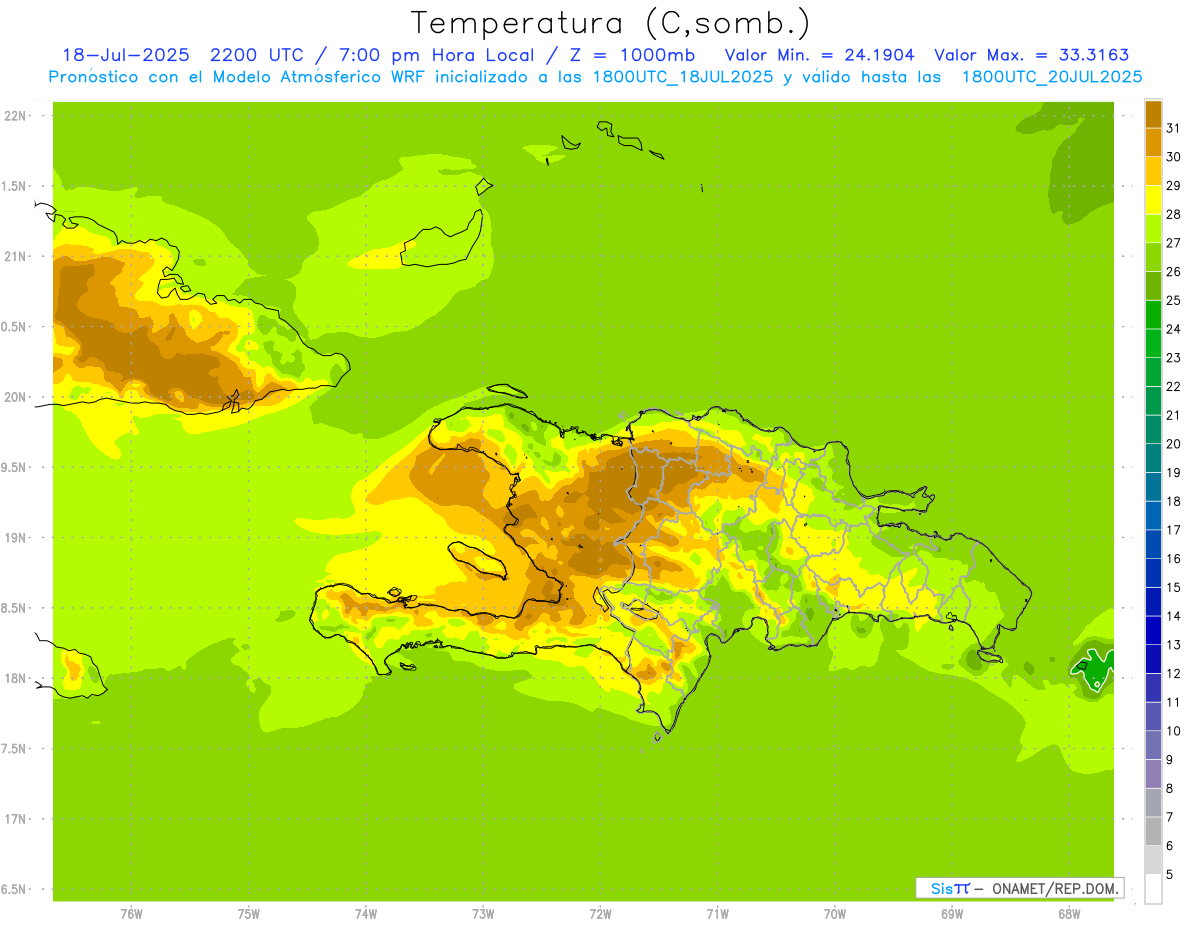Click the '21N' latitude axis label

point(15,256)
